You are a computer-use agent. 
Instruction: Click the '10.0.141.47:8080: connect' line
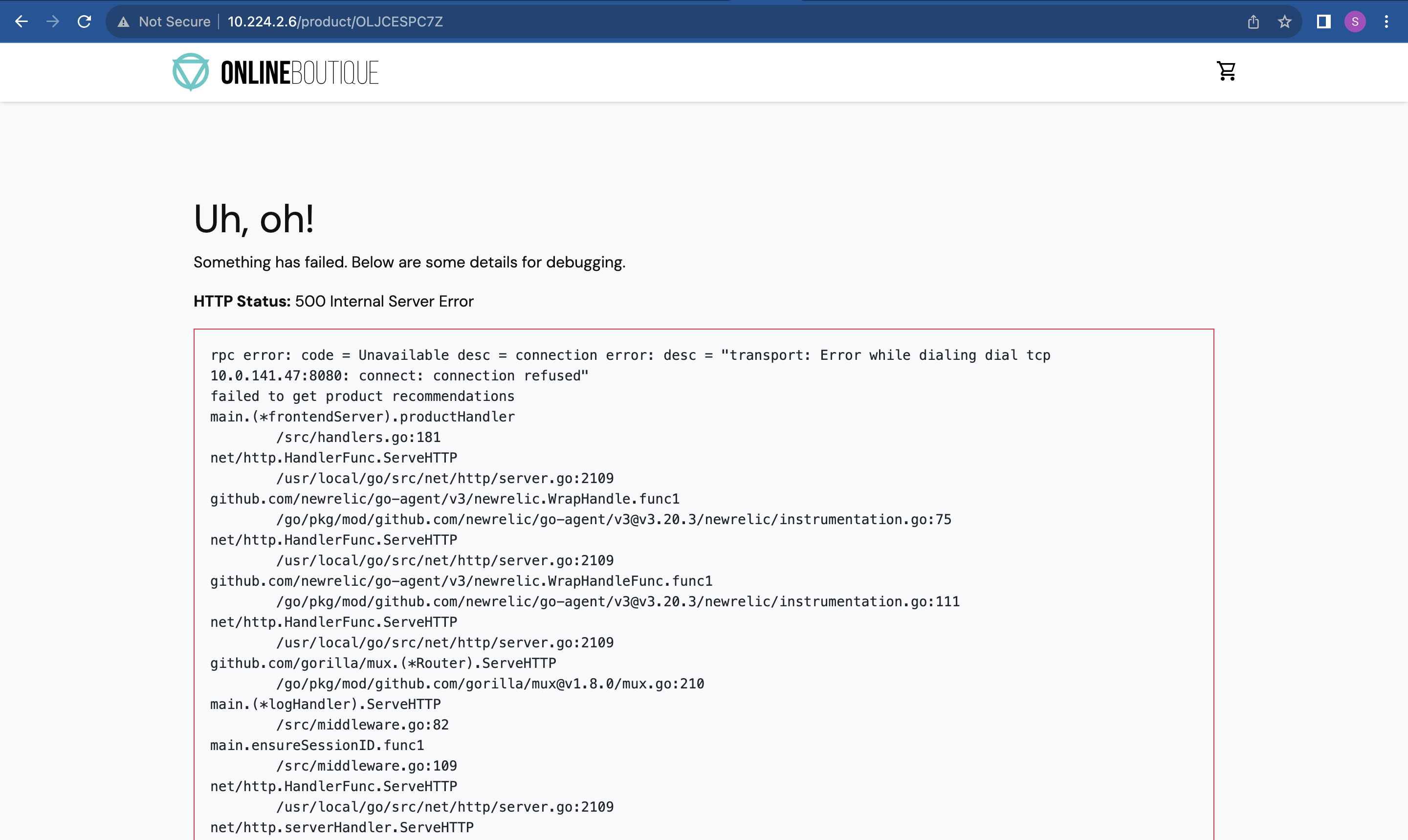coord(399,376)
